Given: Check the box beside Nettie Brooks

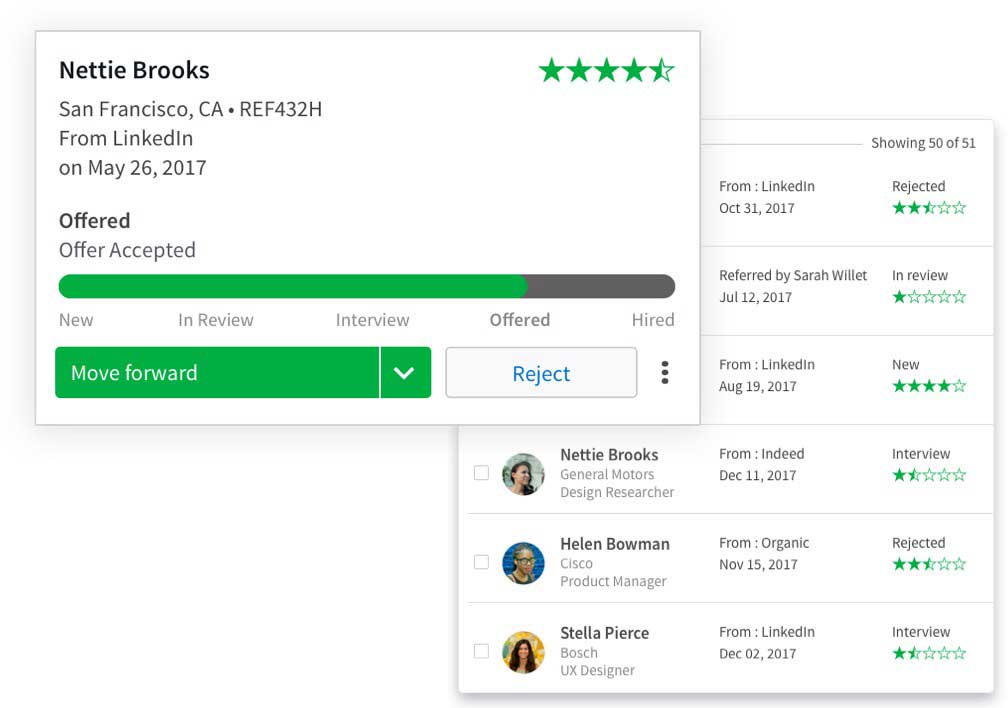Looking at the screenshot, I should pyautogui.click(x=481, y=473).
